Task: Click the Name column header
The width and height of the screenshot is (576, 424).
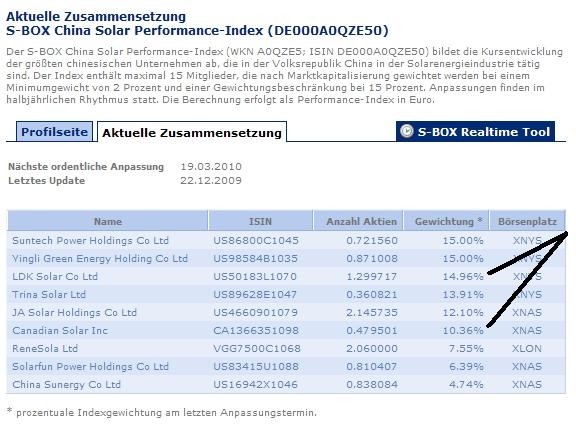Action: click(108, 222)
